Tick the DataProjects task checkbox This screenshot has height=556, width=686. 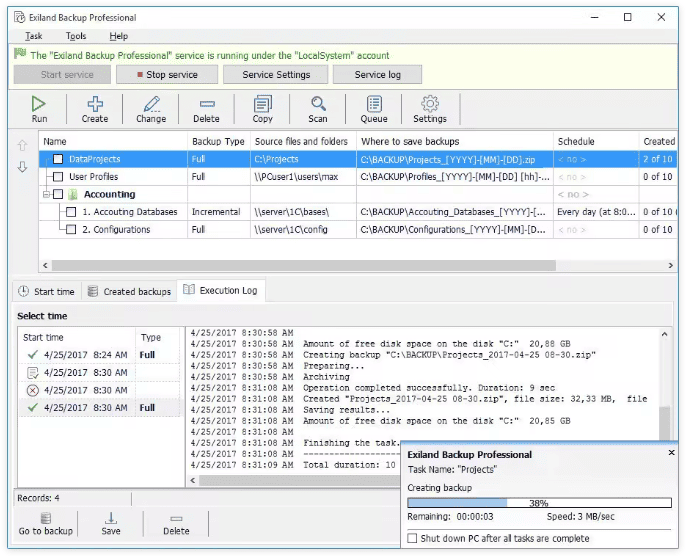pos(58,159)
